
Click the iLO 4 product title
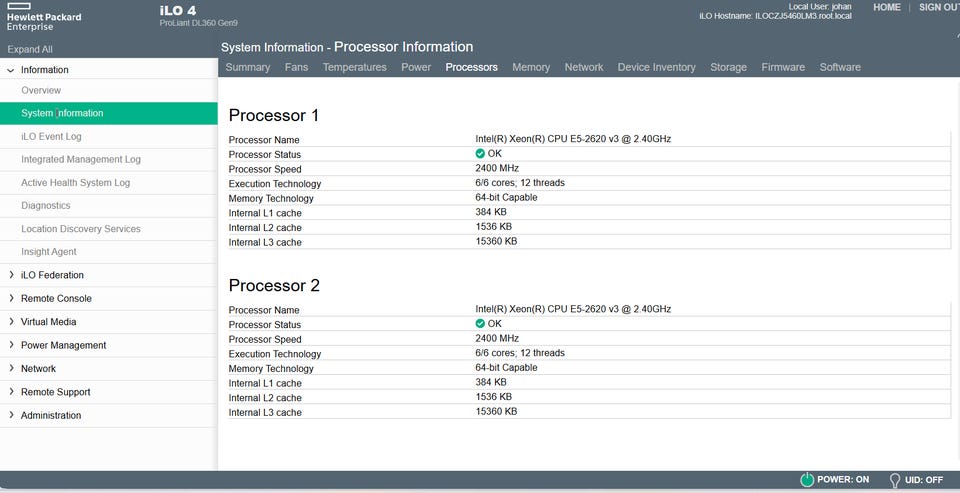click(178, 10)
